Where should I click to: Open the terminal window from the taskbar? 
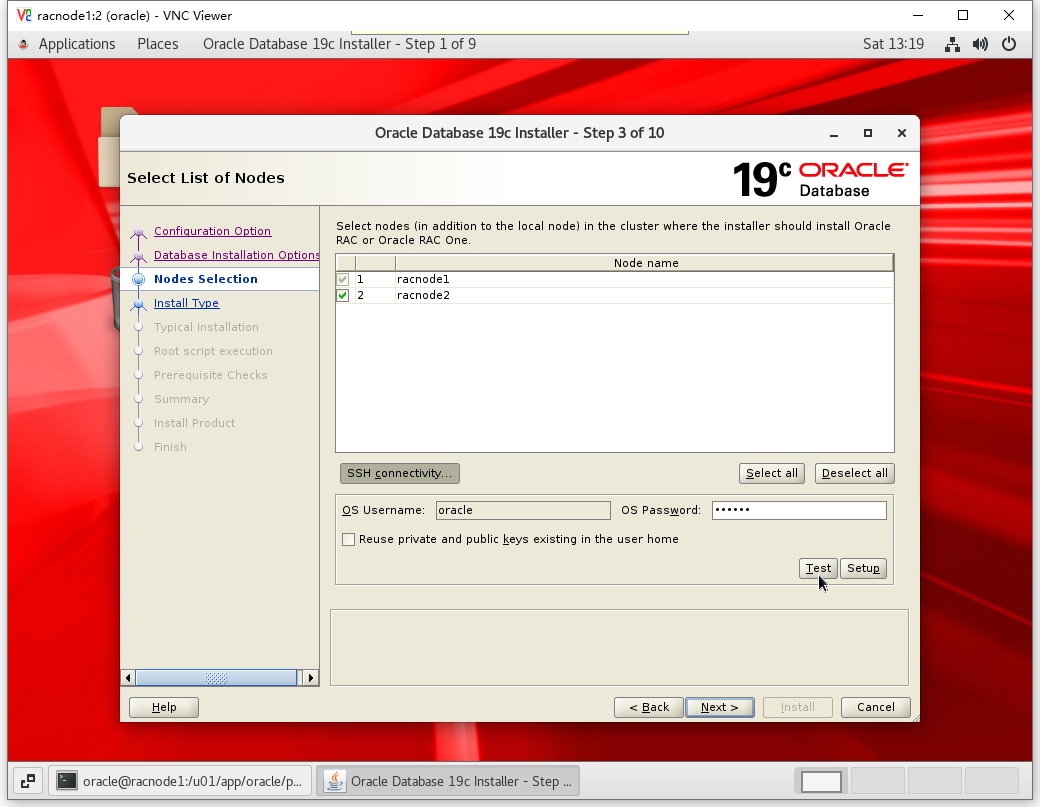click(x=181, y=781)
